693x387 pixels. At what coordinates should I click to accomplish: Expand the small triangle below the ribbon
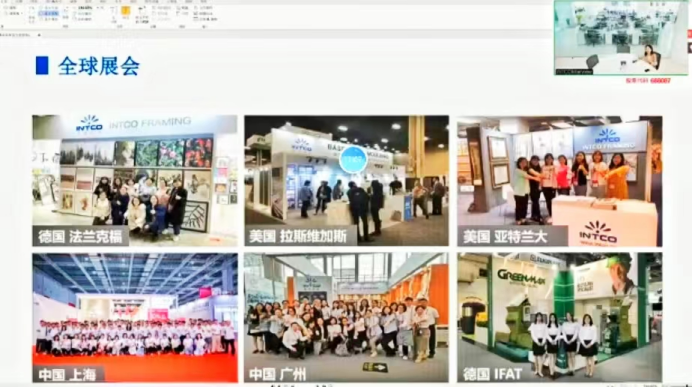coord(39,35)
